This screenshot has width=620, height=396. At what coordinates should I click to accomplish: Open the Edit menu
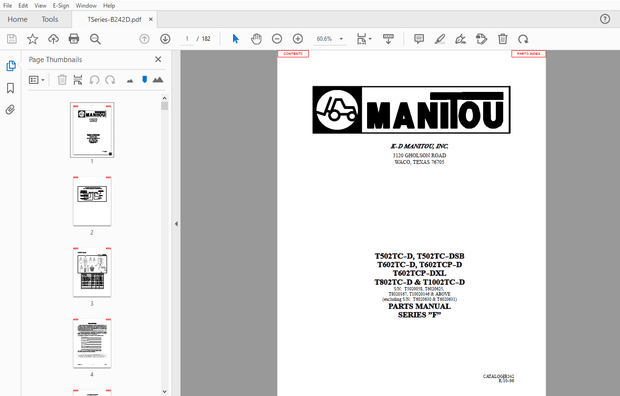pos(23,6)
